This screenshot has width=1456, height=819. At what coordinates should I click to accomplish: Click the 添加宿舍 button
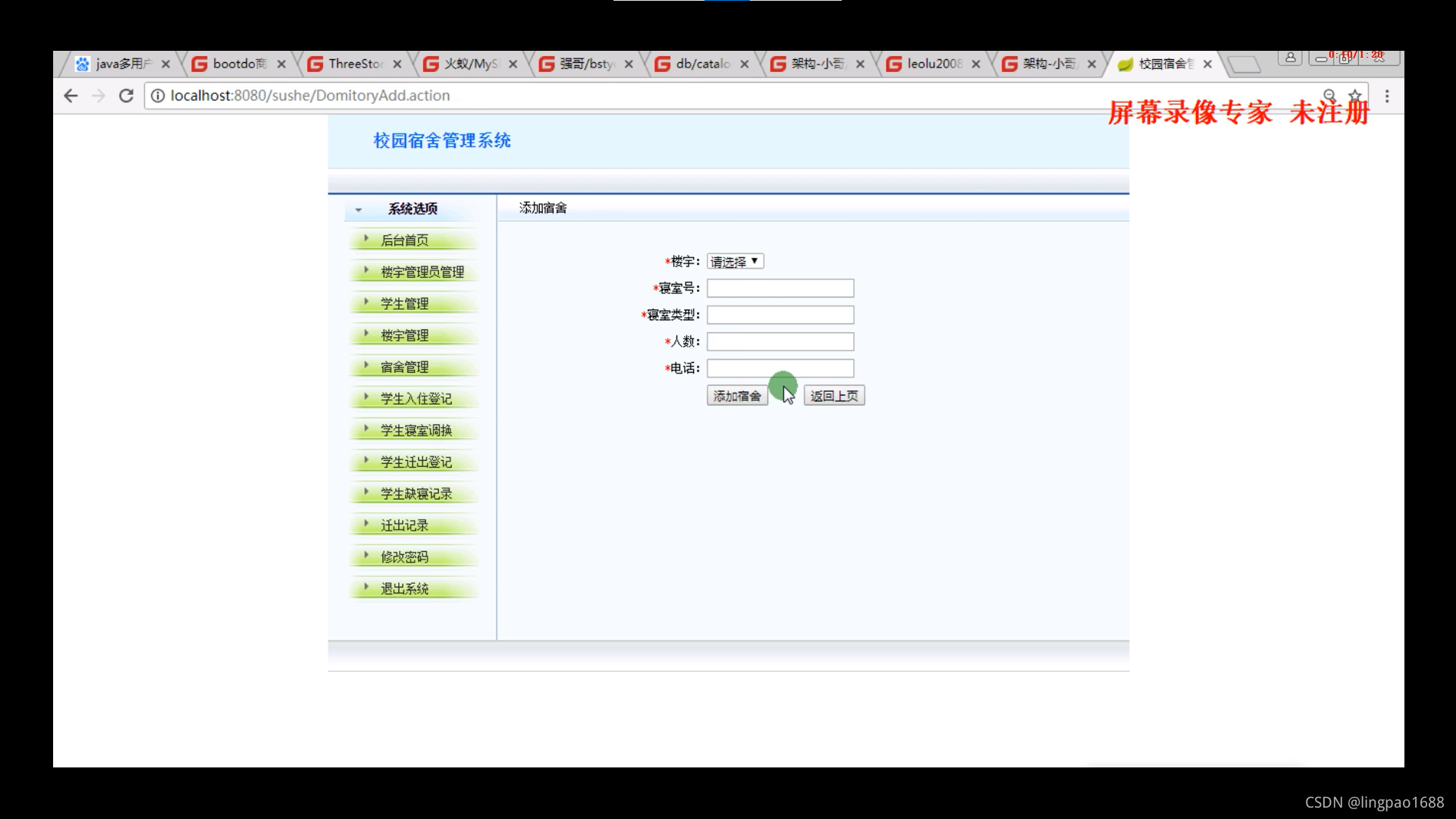(x=736, y=395)
